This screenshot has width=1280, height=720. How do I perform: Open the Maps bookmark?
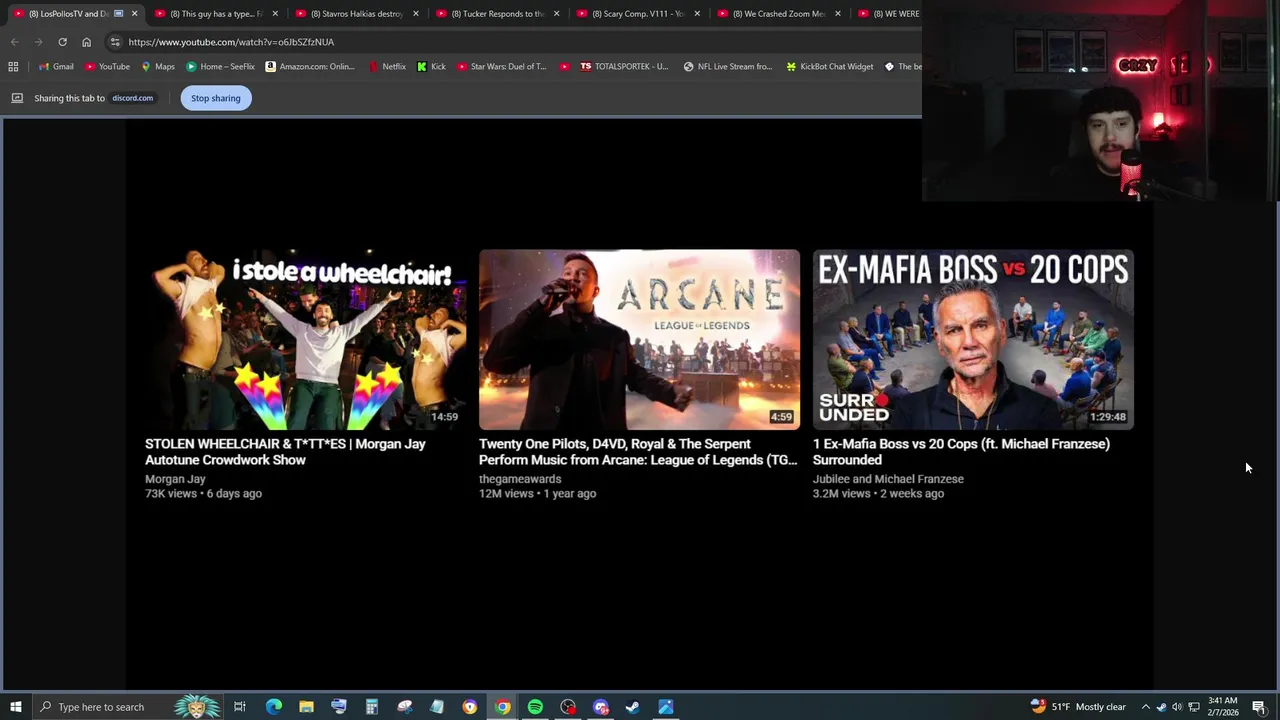click(x=158, y=67)
